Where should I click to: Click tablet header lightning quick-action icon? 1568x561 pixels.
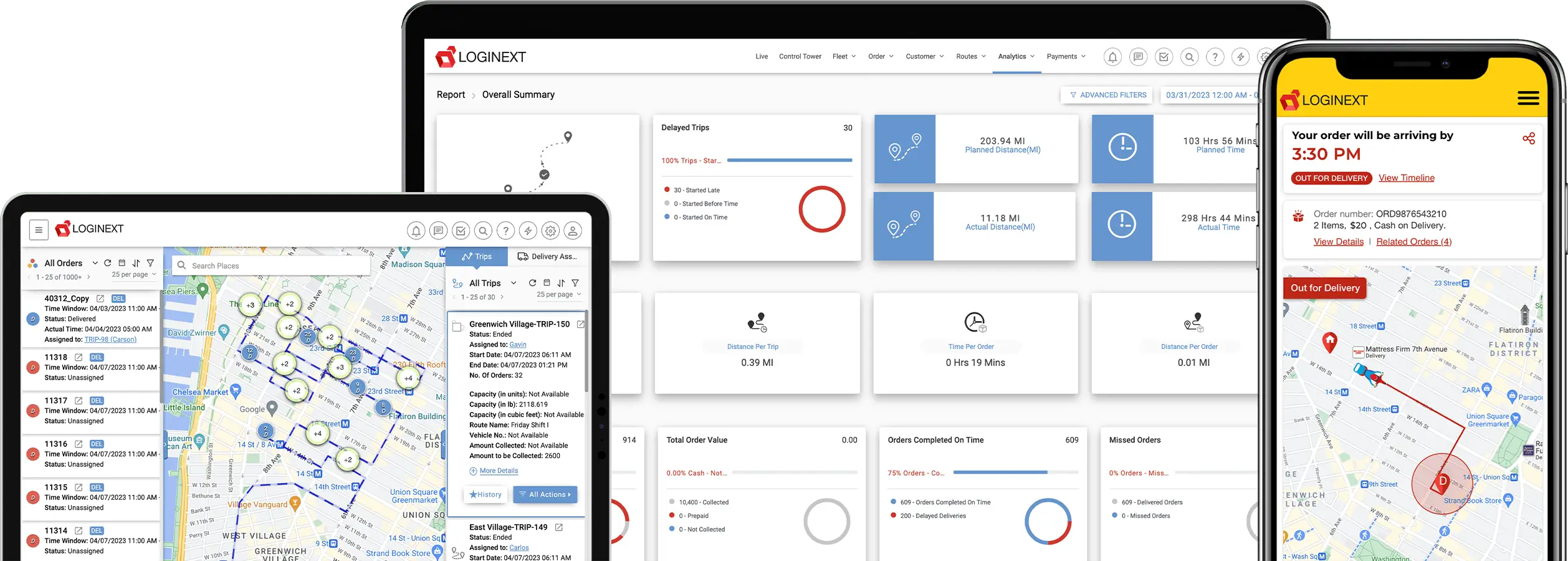pos(528,231)
